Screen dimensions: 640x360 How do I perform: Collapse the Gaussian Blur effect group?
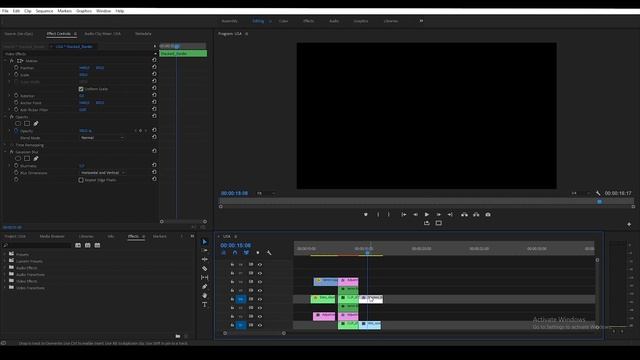tap(6, 152)
